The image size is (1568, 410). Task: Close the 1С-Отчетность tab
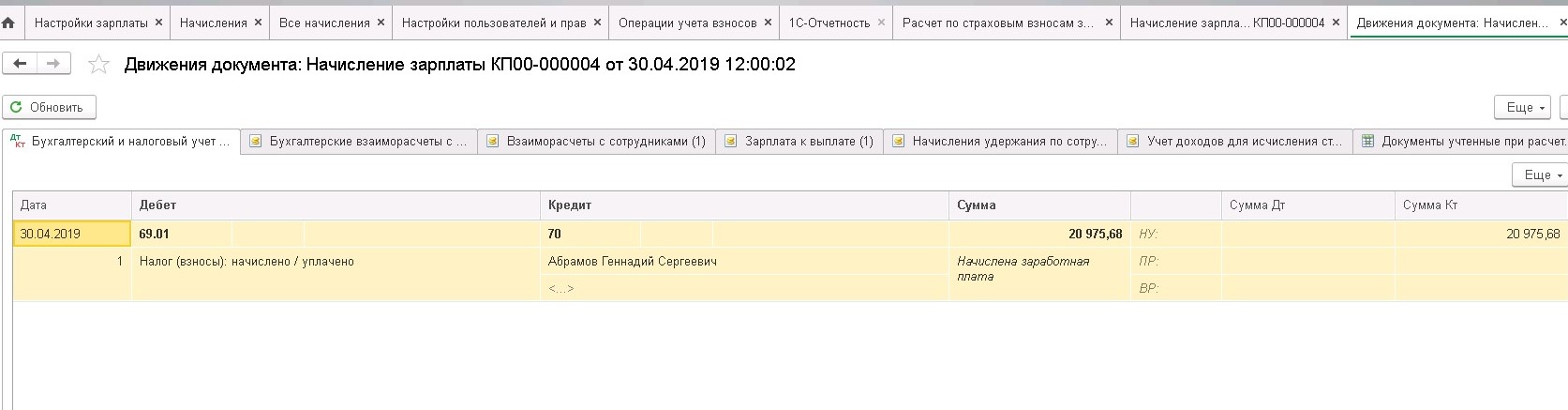tap(881, 23)
